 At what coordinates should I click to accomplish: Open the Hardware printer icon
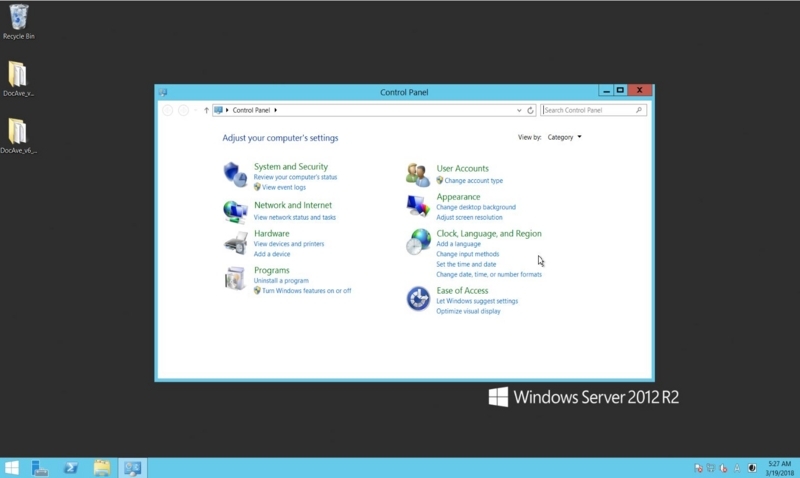tap(235, 243)
